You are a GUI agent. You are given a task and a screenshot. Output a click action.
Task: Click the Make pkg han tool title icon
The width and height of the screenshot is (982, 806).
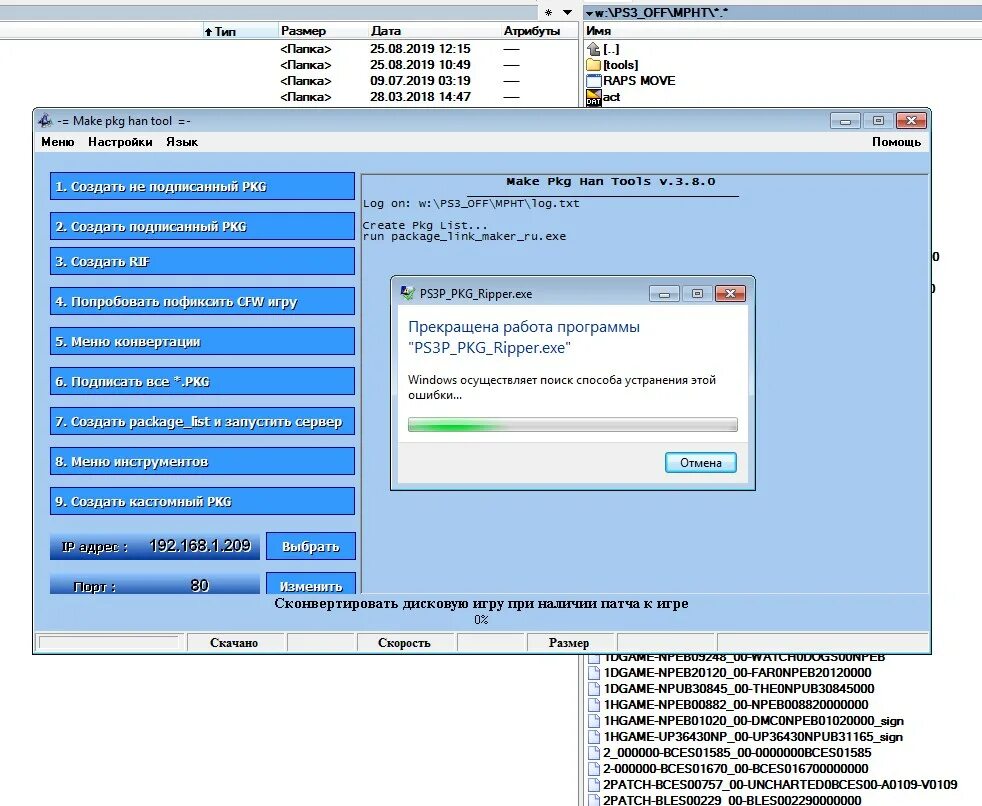click(x=45, y=120)
